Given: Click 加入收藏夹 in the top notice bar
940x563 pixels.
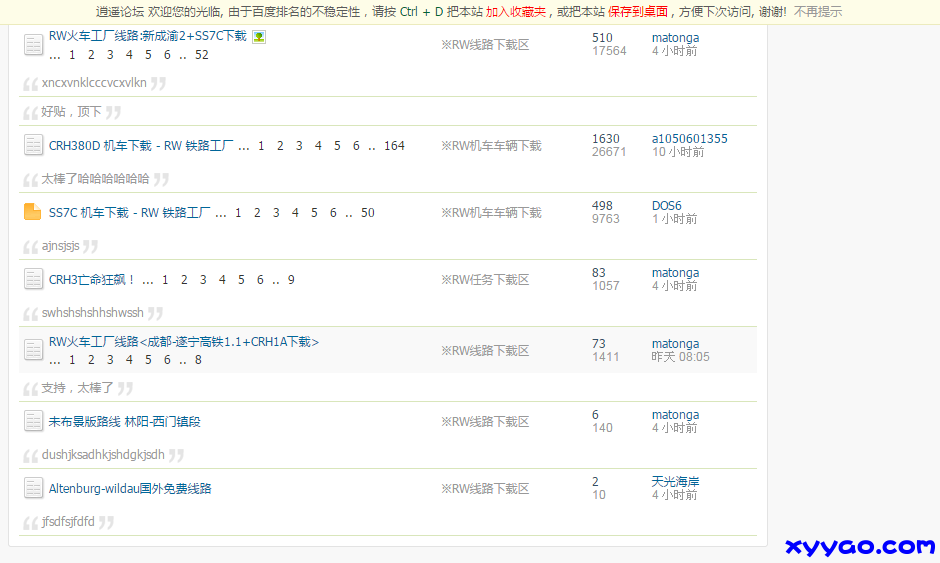Looking at the screenshot, I should (516, 12).
